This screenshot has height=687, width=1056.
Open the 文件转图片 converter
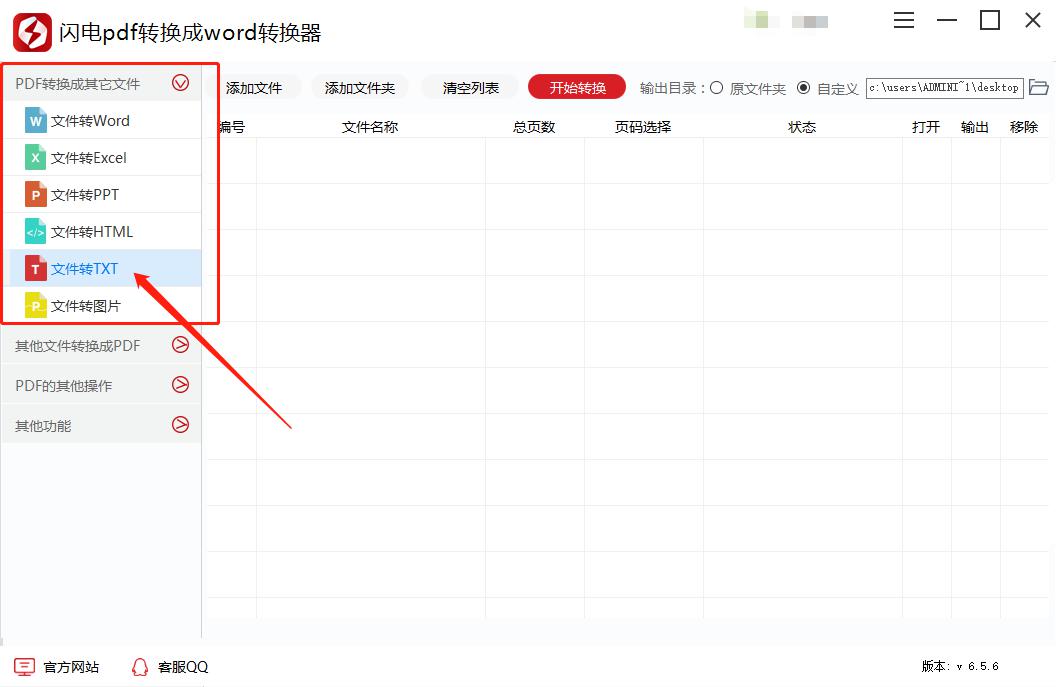85,305
